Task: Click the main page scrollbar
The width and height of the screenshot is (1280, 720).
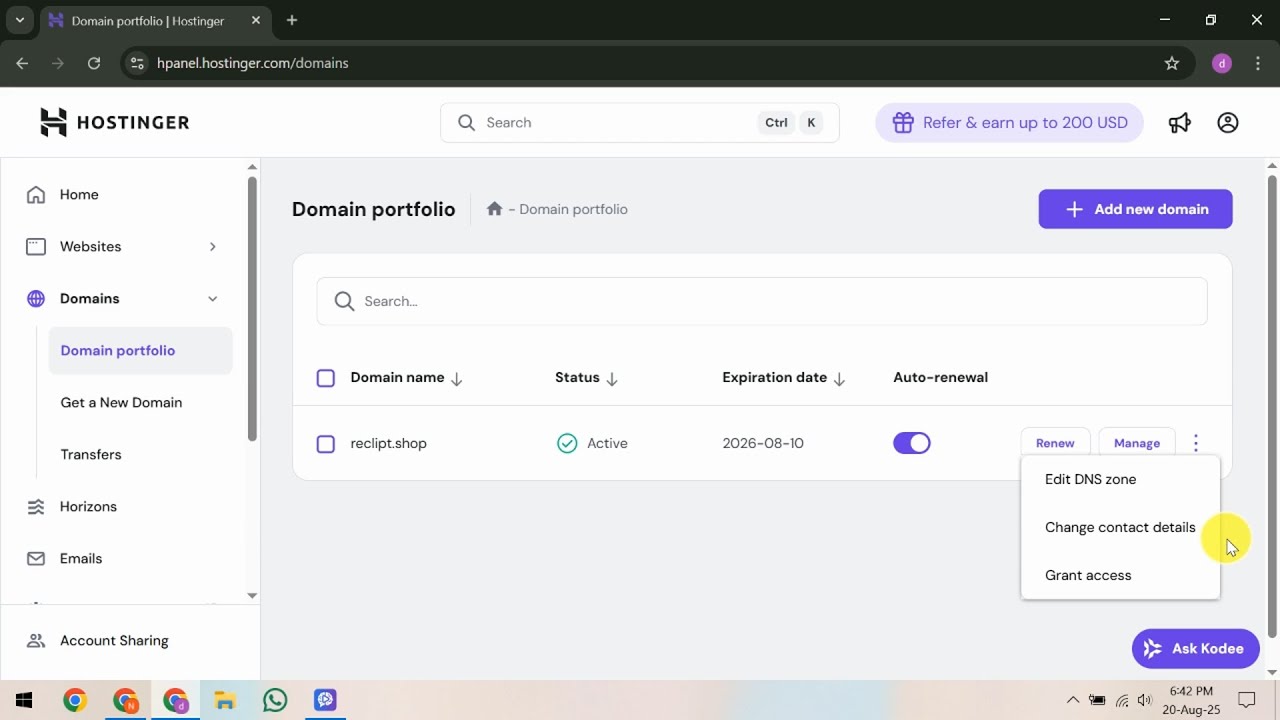Action: [1272, 405]
